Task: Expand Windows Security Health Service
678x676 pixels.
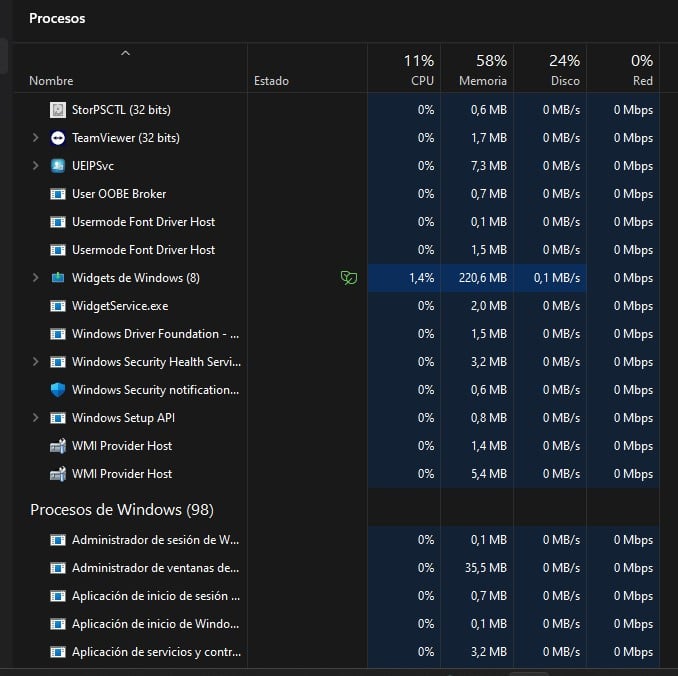Action: pos(35,362)
